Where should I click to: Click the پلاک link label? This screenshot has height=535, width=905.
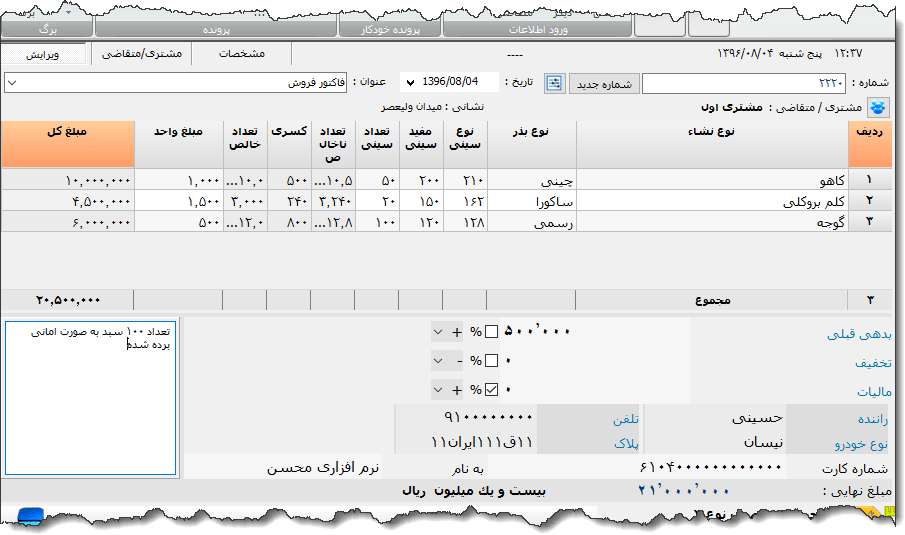(626, 444)
